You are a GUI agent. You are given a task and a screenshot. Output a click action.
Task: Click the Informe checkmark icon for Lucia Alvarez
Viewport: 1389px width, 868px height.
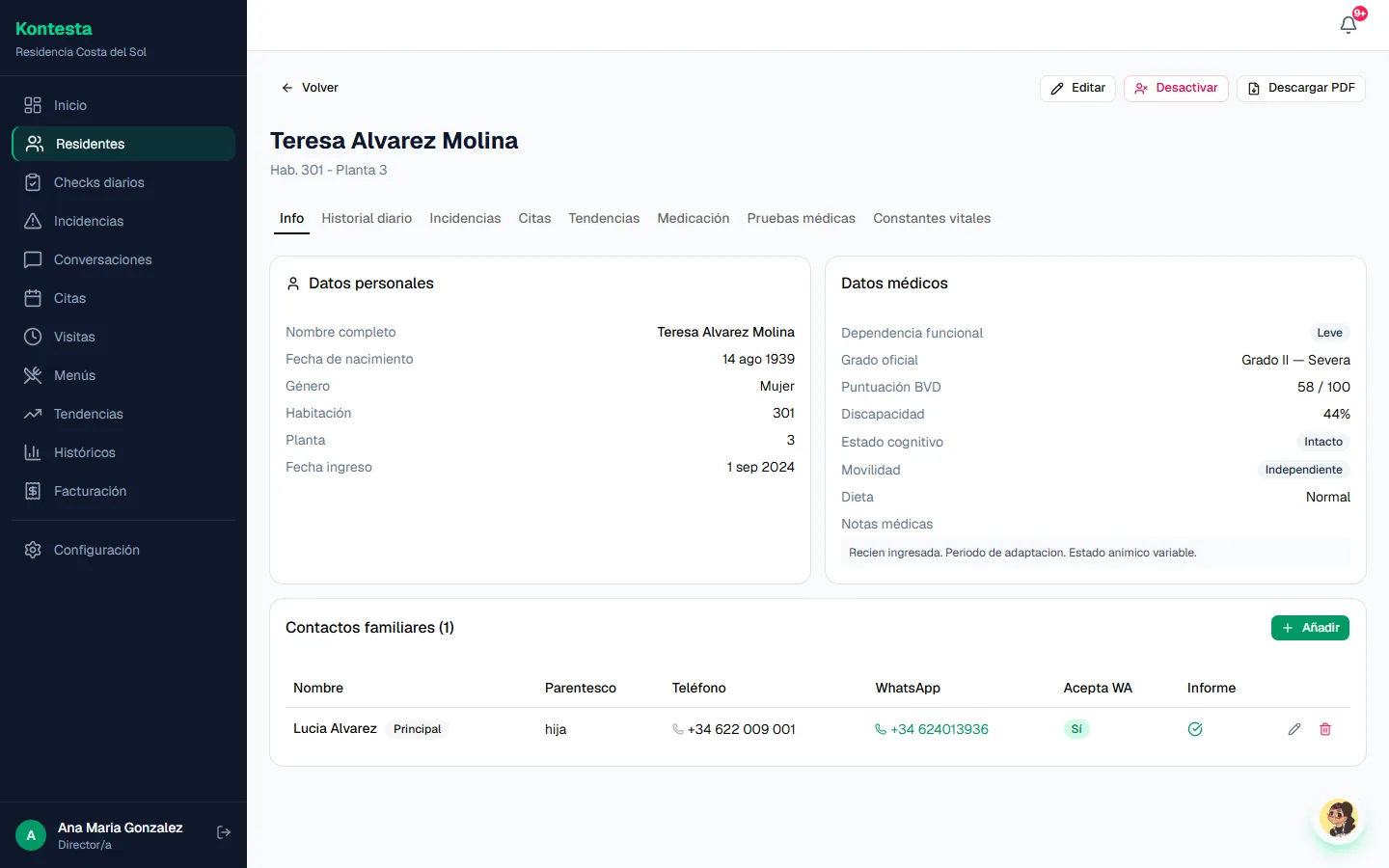click(1195, 729)
